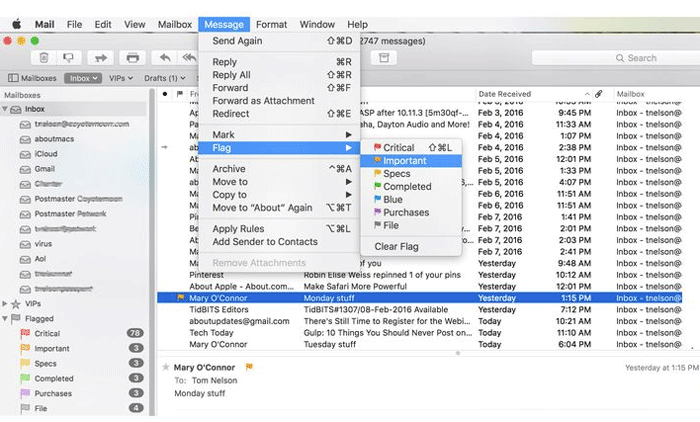Open the File menu
The width and height of the screenshot is (700, 422).
tap(74, 24)
